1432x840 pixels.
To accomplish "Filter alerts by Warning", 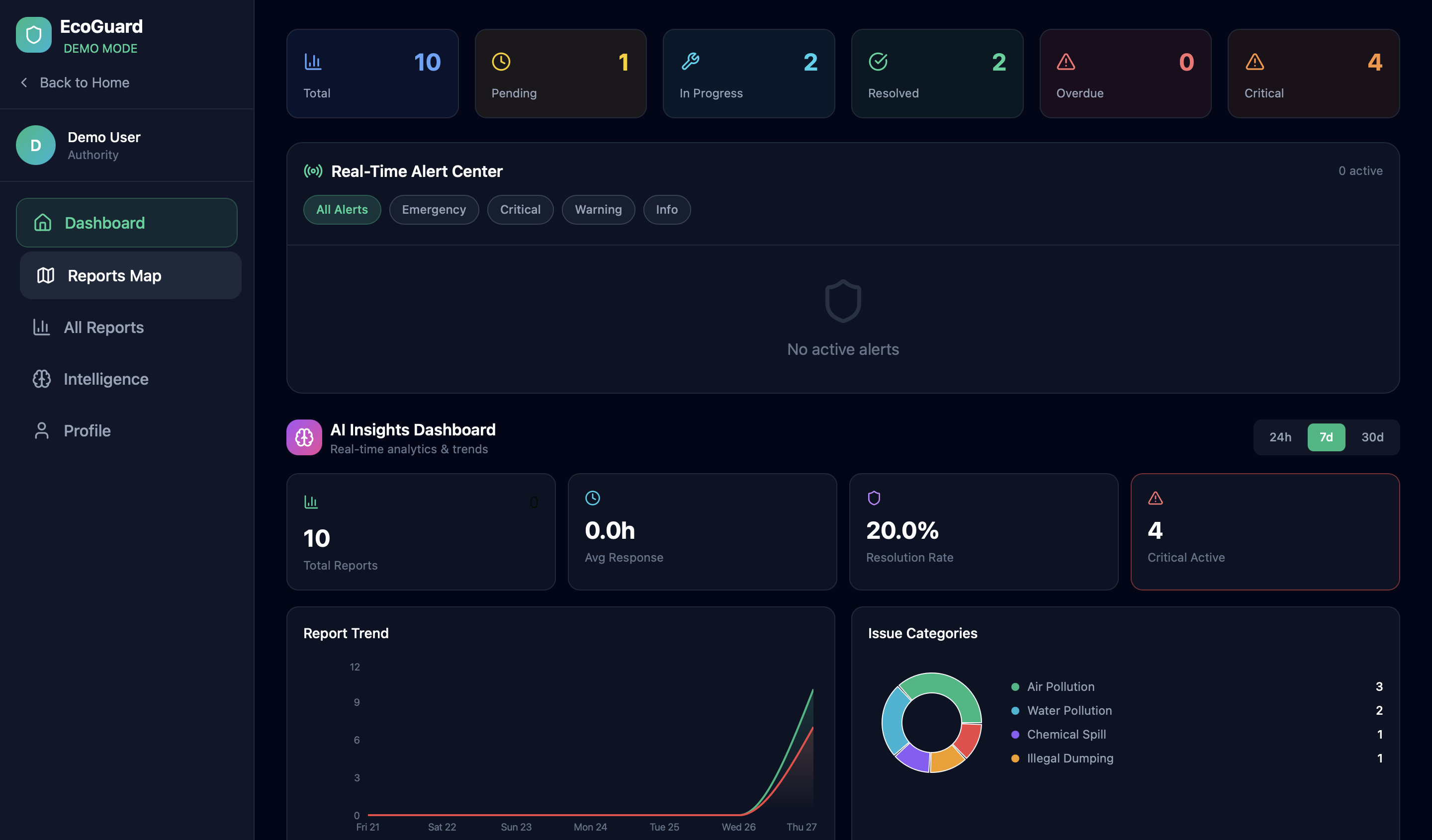I will click(598, 210).
